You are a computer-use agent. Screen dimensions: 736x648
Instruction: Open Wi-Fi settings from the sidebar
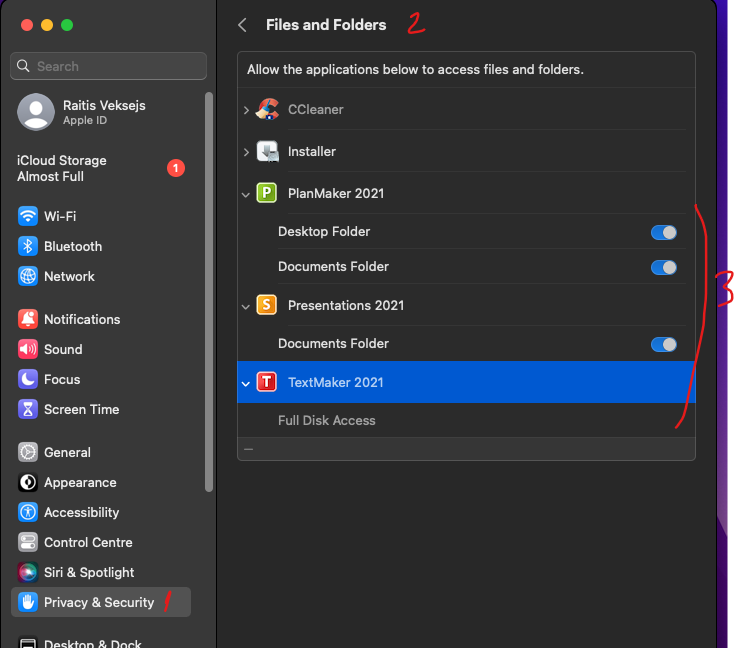(60, 216)
